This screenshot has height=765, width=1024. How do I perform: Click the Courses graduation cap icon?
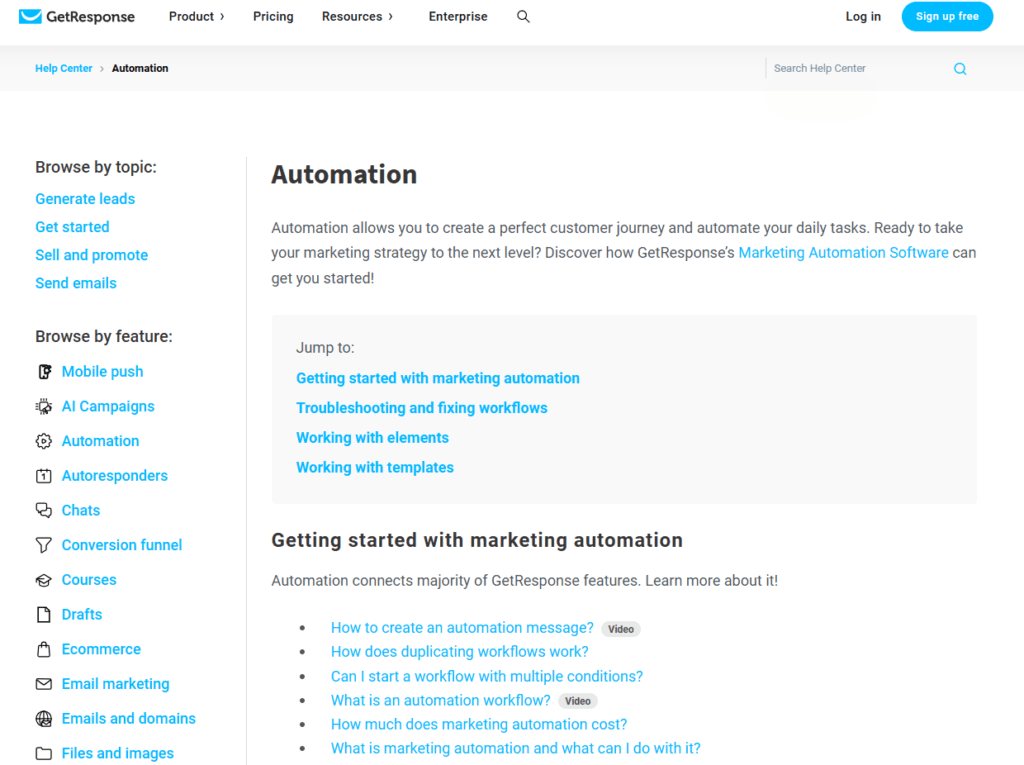[44, 580]
